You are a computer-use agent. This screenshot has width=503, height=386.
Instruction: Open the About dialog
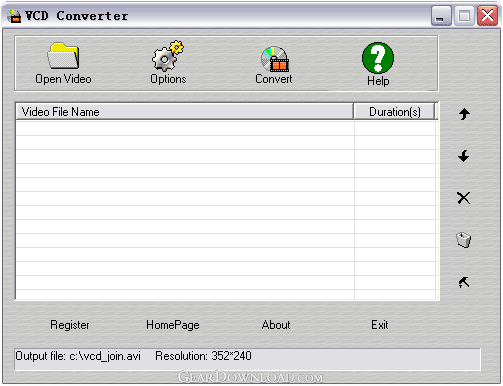pyautogui.click(x=276, y=325)
